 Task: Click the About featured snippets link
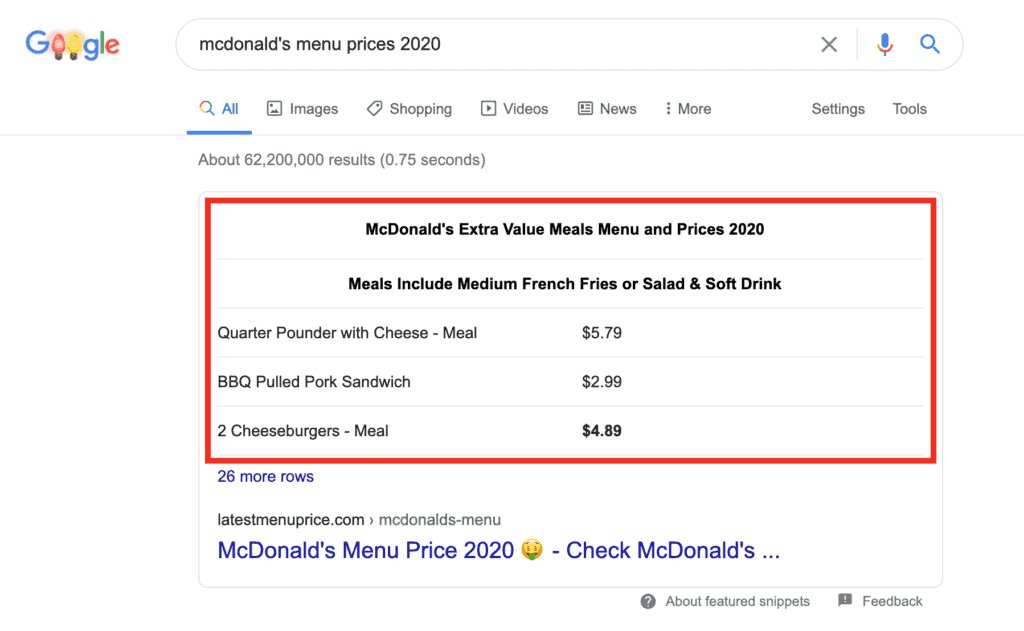point(737,601)
